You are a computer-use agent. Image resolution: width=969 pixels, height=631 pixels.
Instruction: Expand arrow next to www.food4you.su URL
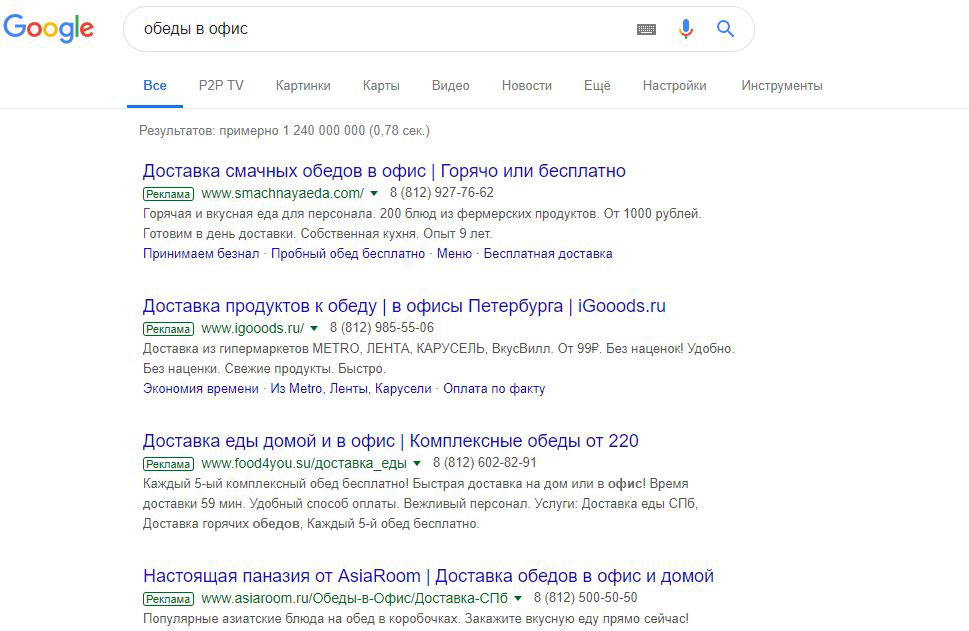coord(417,463)
